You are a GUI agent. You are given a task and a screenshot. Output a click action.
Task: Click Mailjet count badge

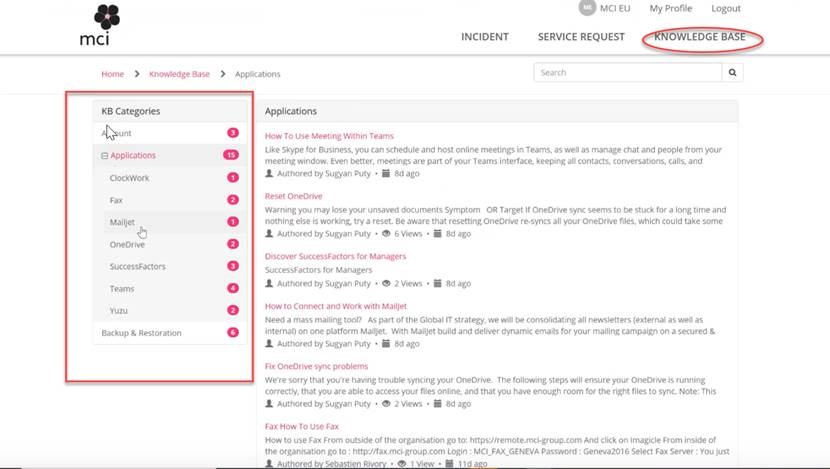[233, 222]
